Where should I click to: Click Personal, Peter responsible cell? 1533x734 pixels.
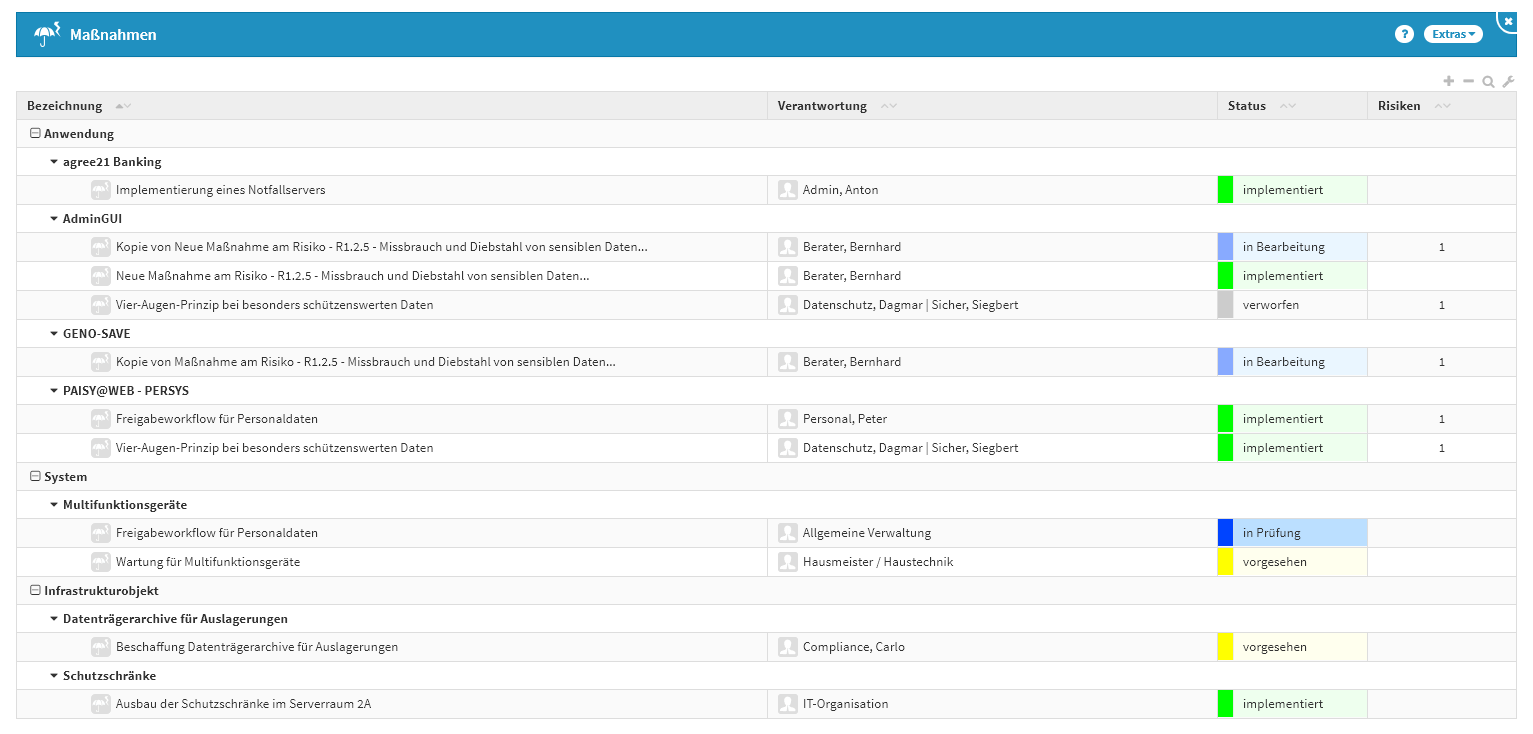992,419
